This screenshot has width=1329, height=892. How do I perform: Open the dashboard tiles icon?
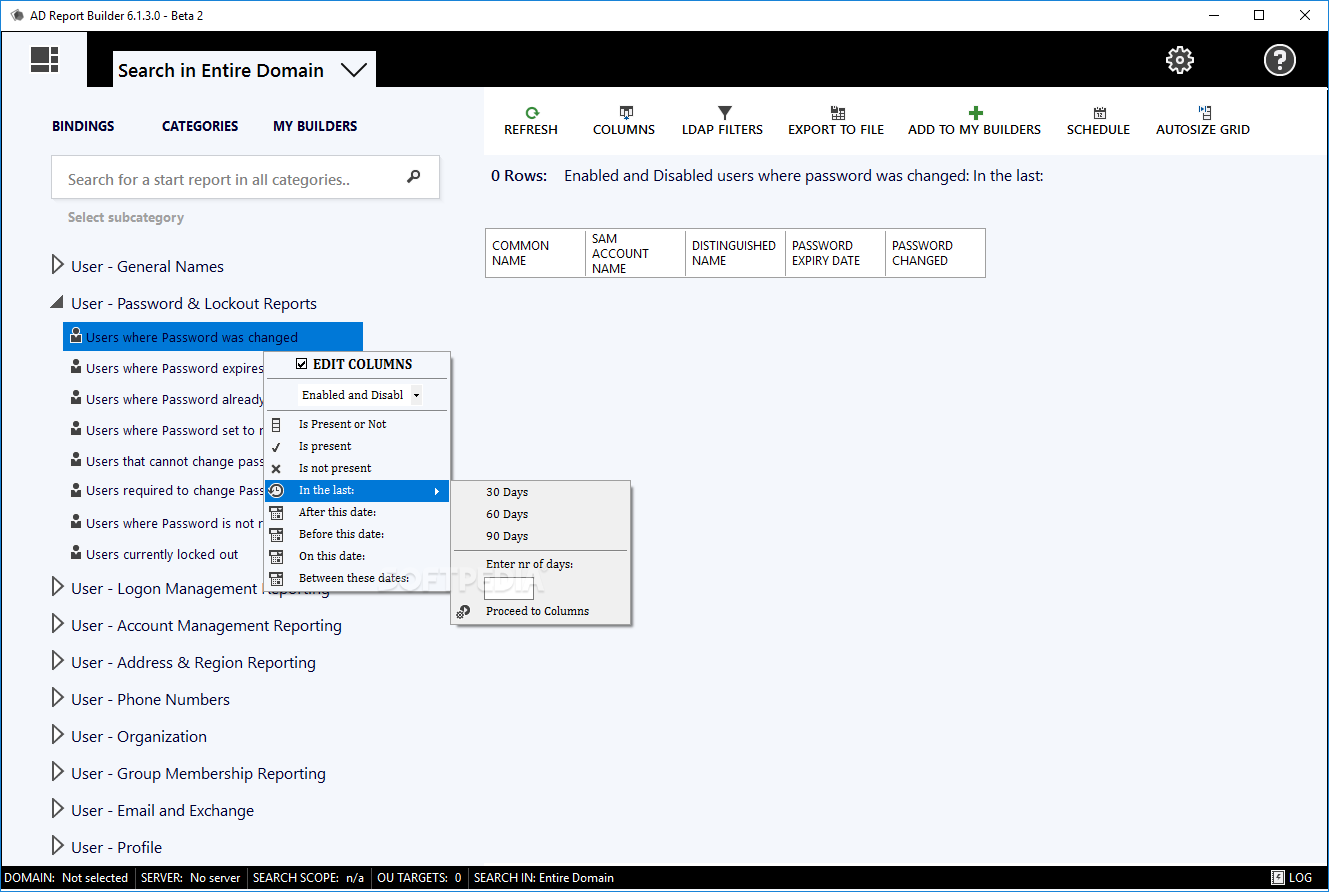pyautogui.click(x=44, y=60)
